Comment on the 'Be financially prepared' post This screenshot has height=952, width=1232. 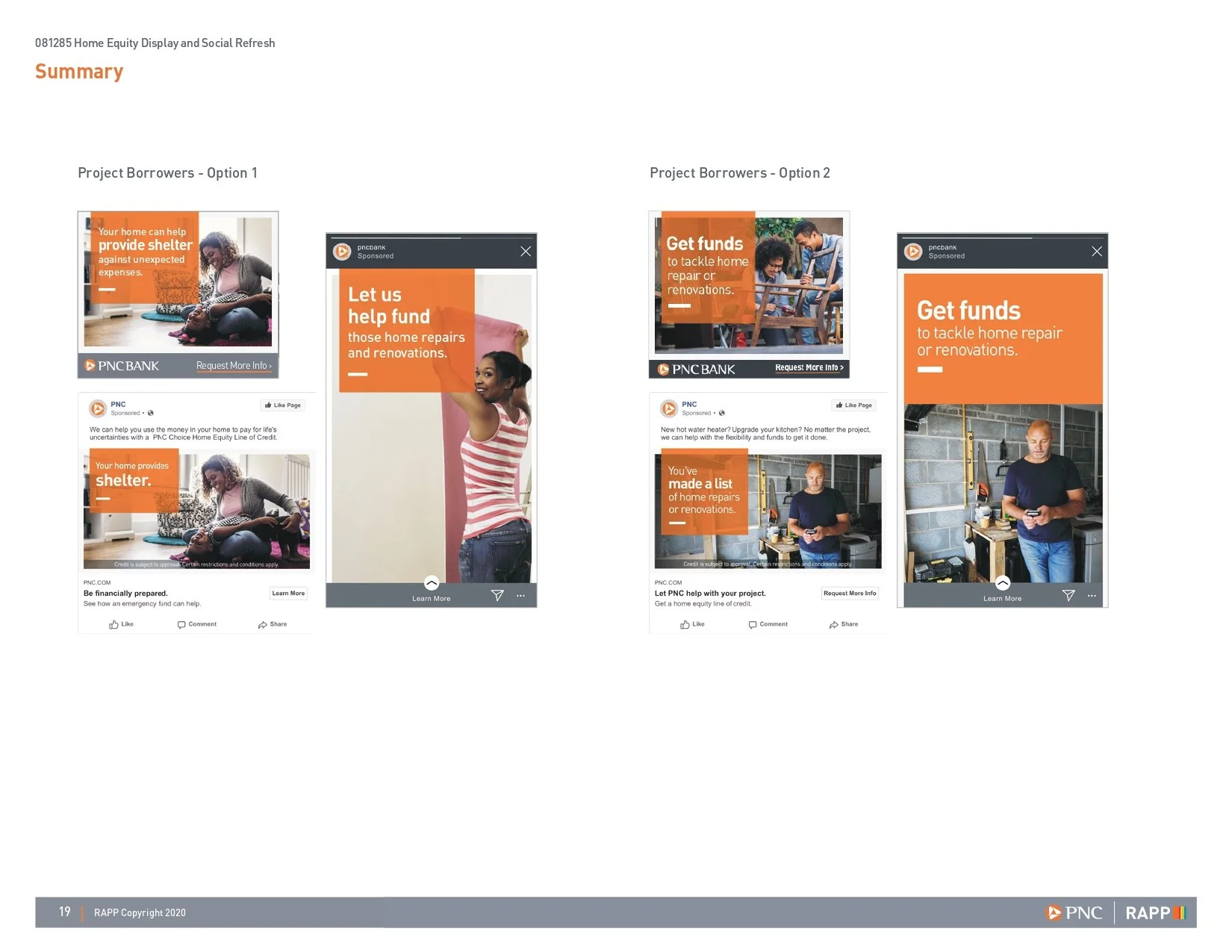(x=197, y=624)
